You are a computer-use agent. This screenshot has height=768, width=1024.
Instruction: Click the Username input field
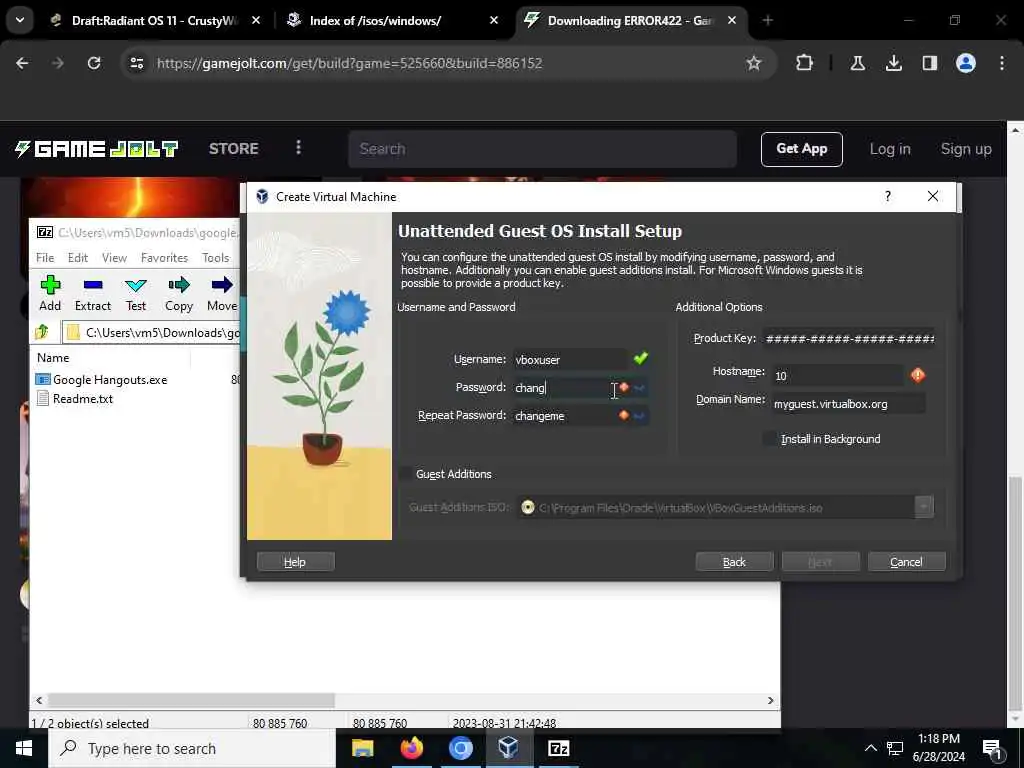click(571, 359)
